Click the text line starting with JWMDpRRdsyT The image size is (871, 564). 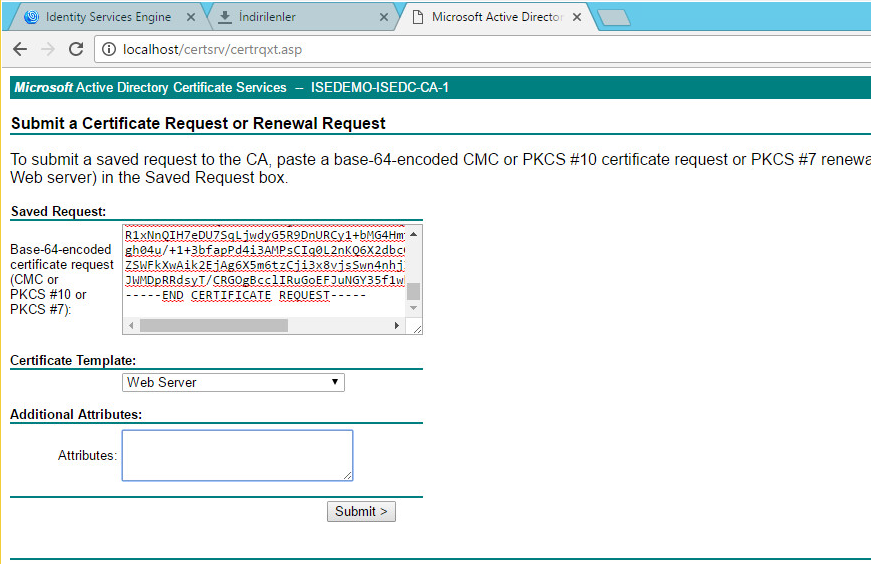click(265, 280)
